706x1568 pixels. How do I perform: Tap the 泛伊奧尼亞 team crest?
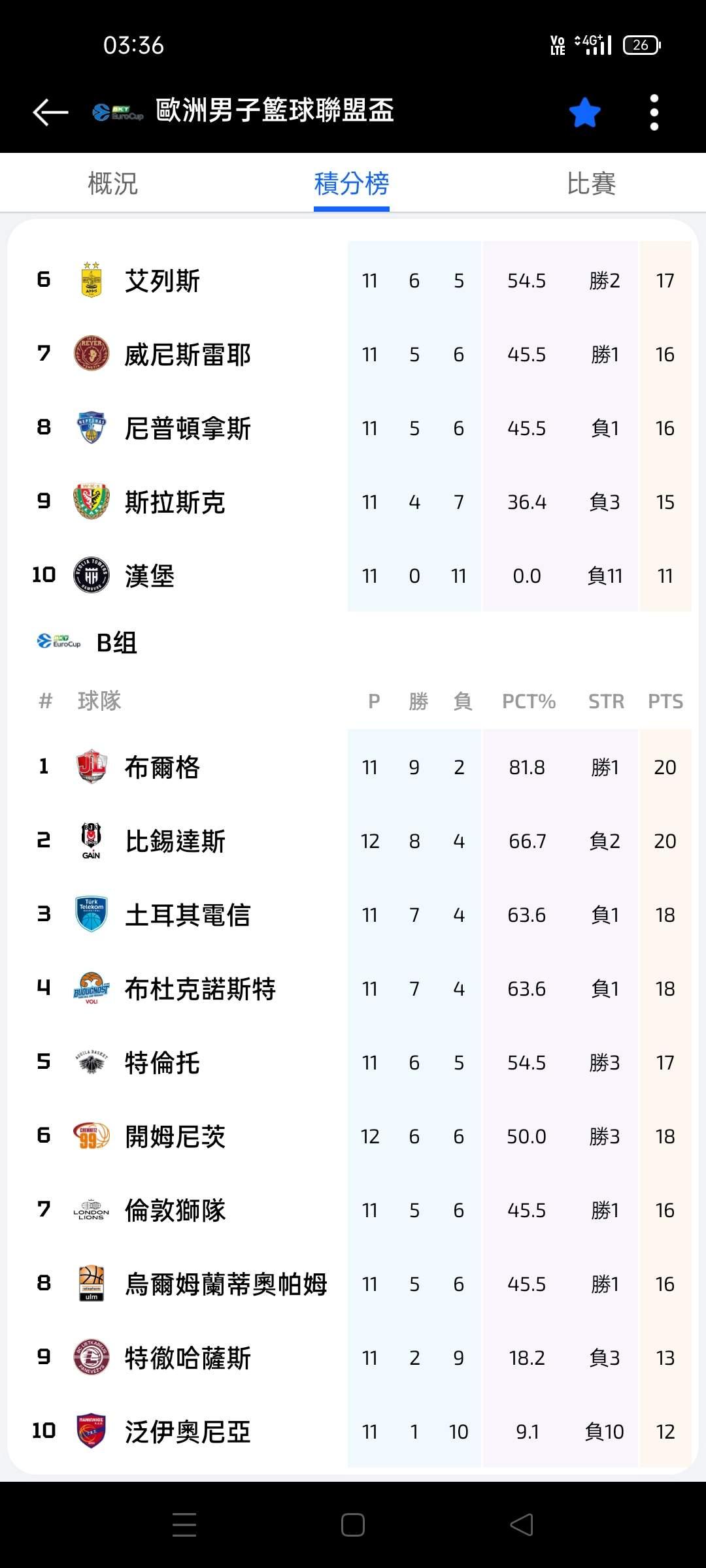coord(92,1431)
